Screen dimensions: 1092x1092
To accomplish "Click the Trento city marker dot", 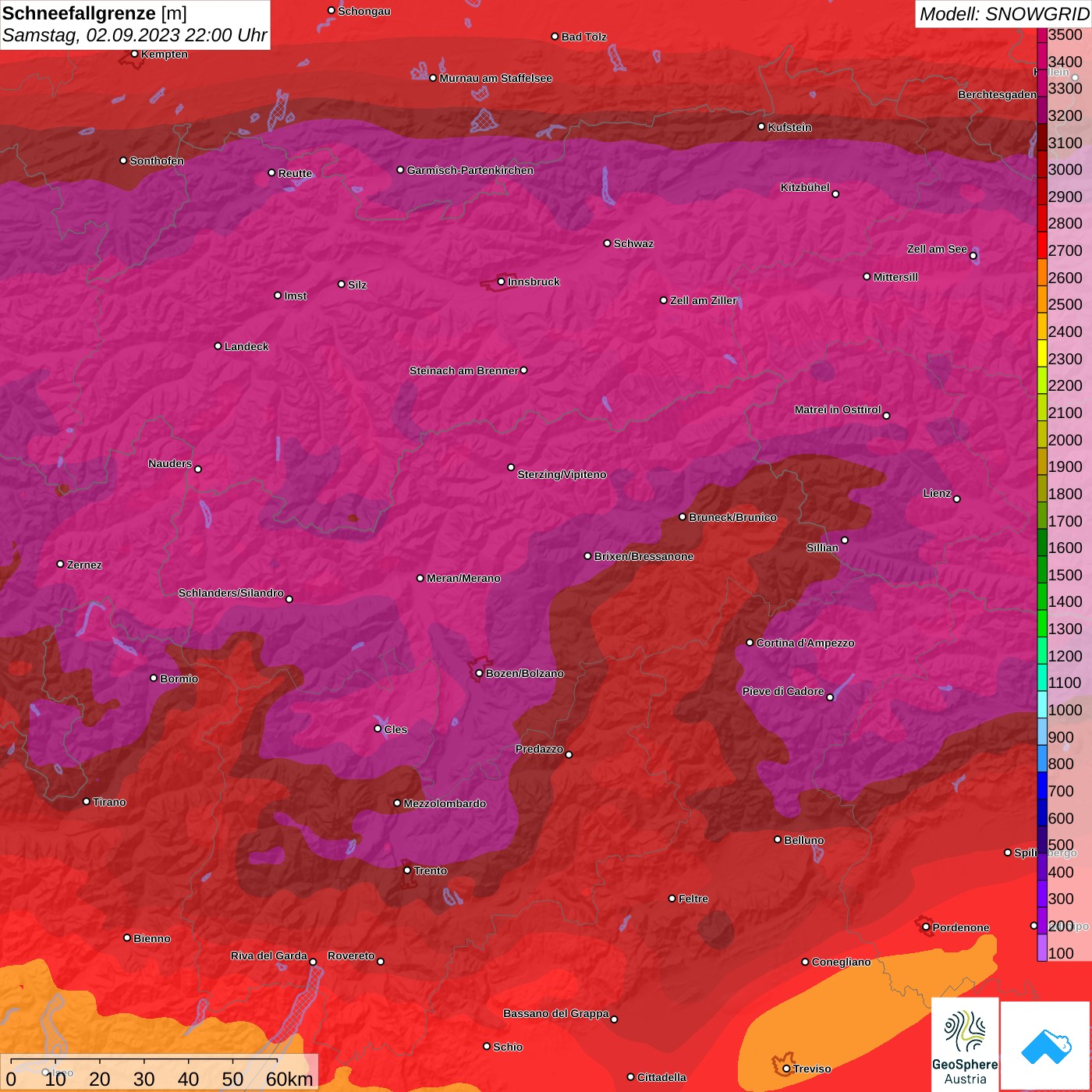I will click(x=407, y=870).
